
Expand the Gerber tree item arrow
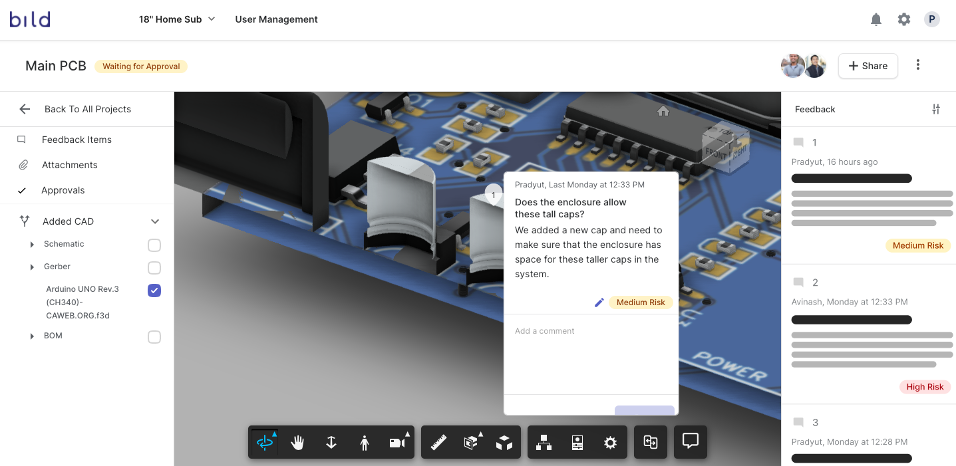tap(32, 267)
